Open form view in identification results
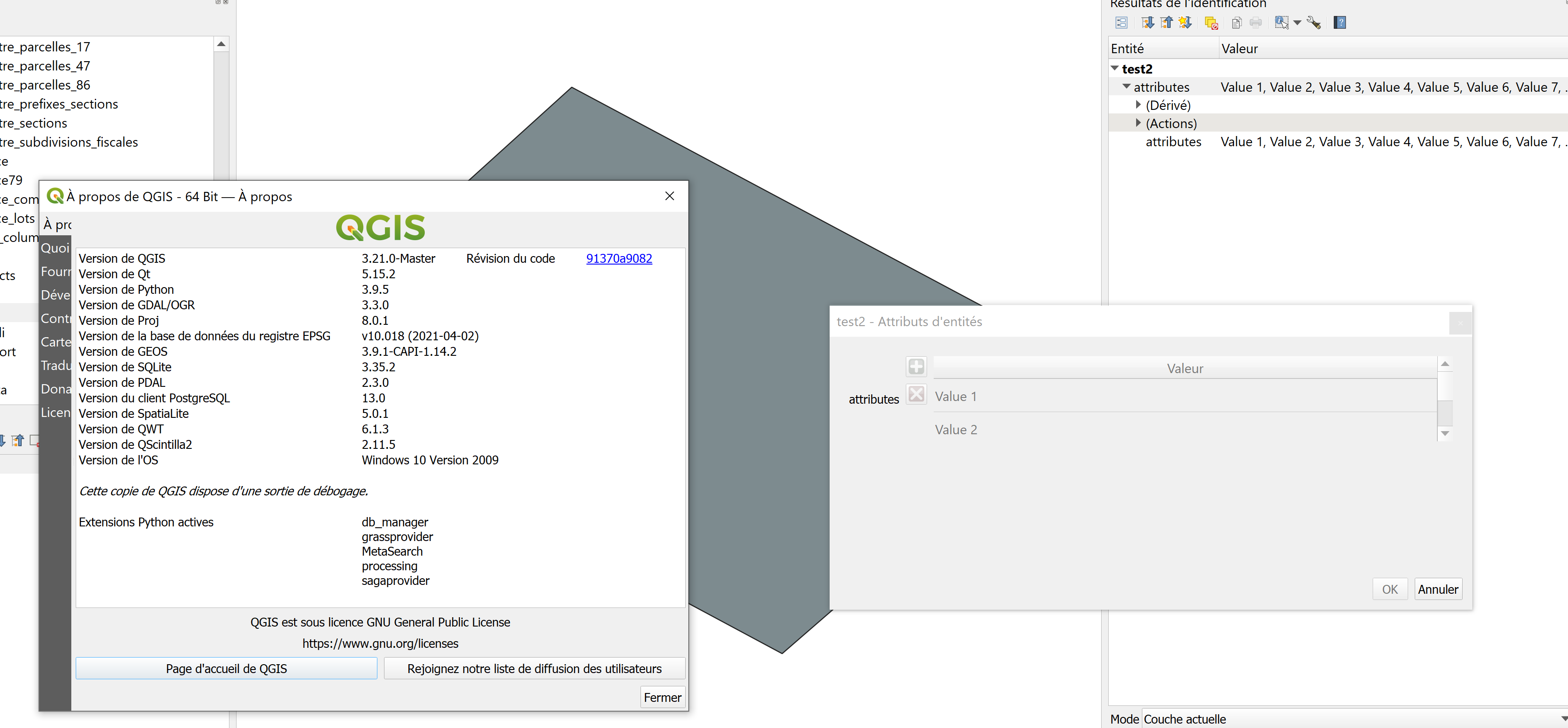Image resolution: width=1568 pixels, height=728 pixels. point(1121,23)
